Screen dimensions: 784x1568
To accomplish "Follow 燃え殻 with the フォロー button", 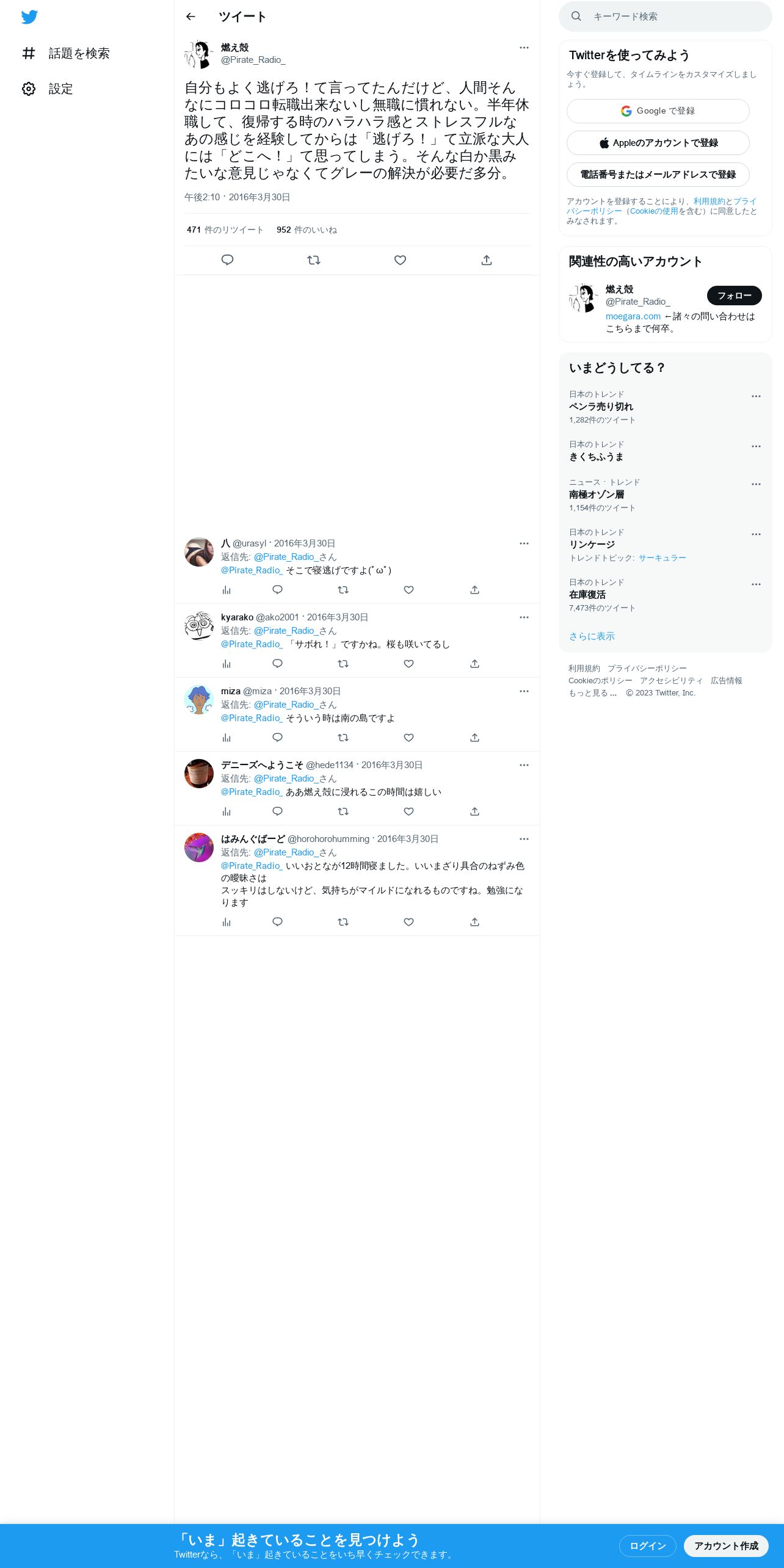I will pos(735,296).
